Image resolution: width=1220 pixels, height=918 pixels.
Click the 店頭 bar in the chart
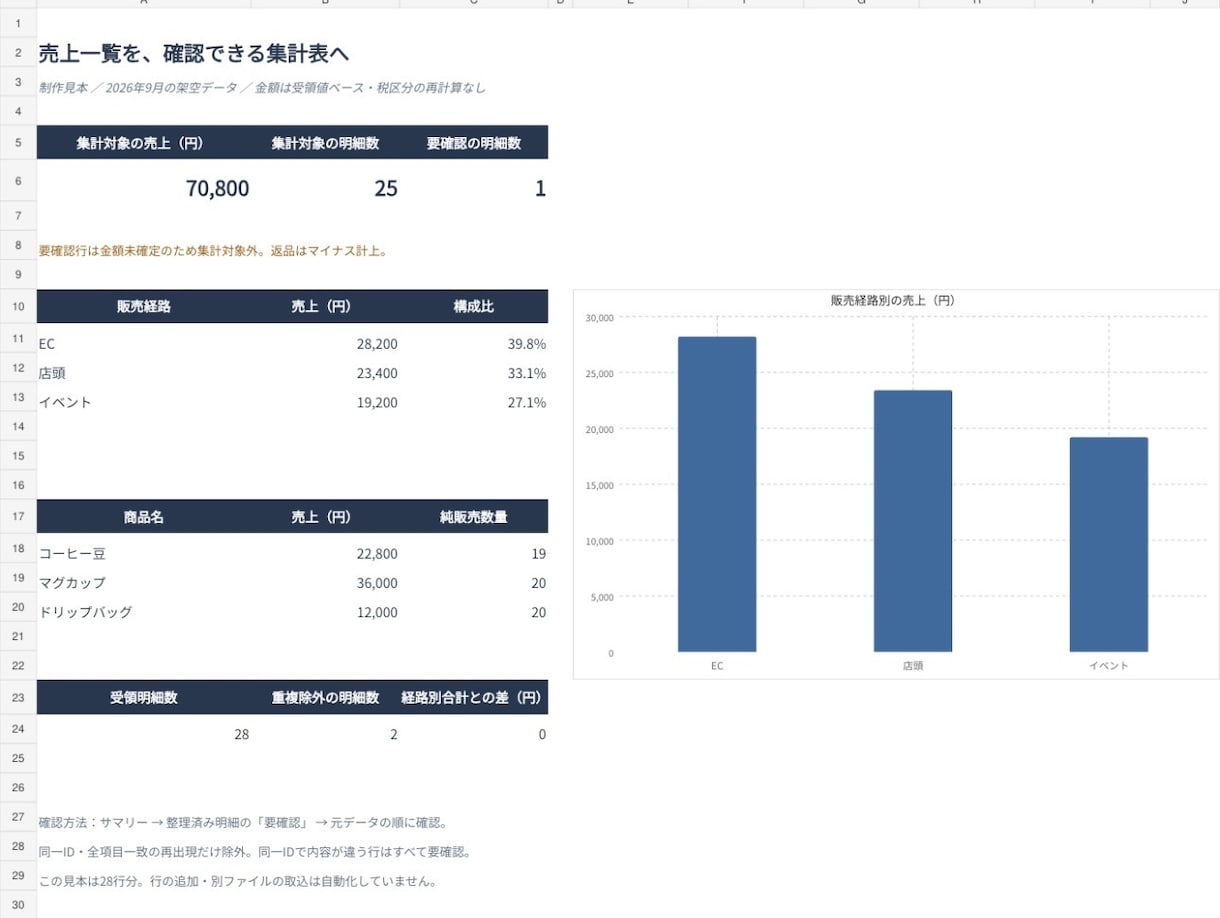[x=912, y=521]
